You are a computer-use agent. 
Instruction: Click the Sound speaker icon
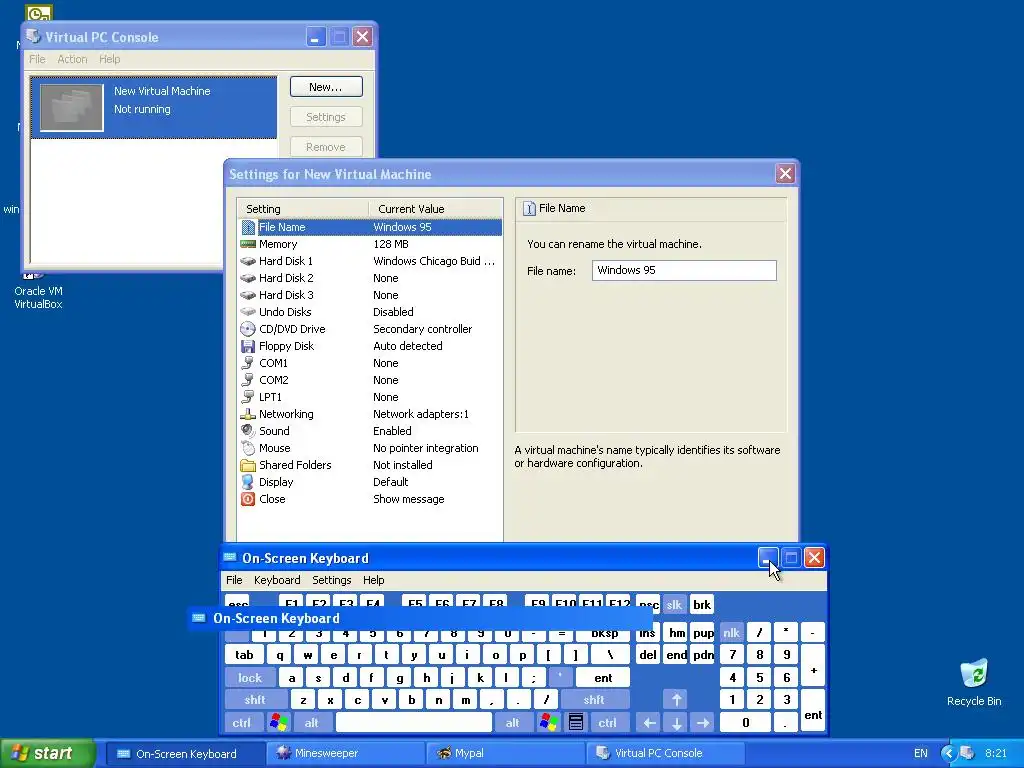(x=248, y=431)
